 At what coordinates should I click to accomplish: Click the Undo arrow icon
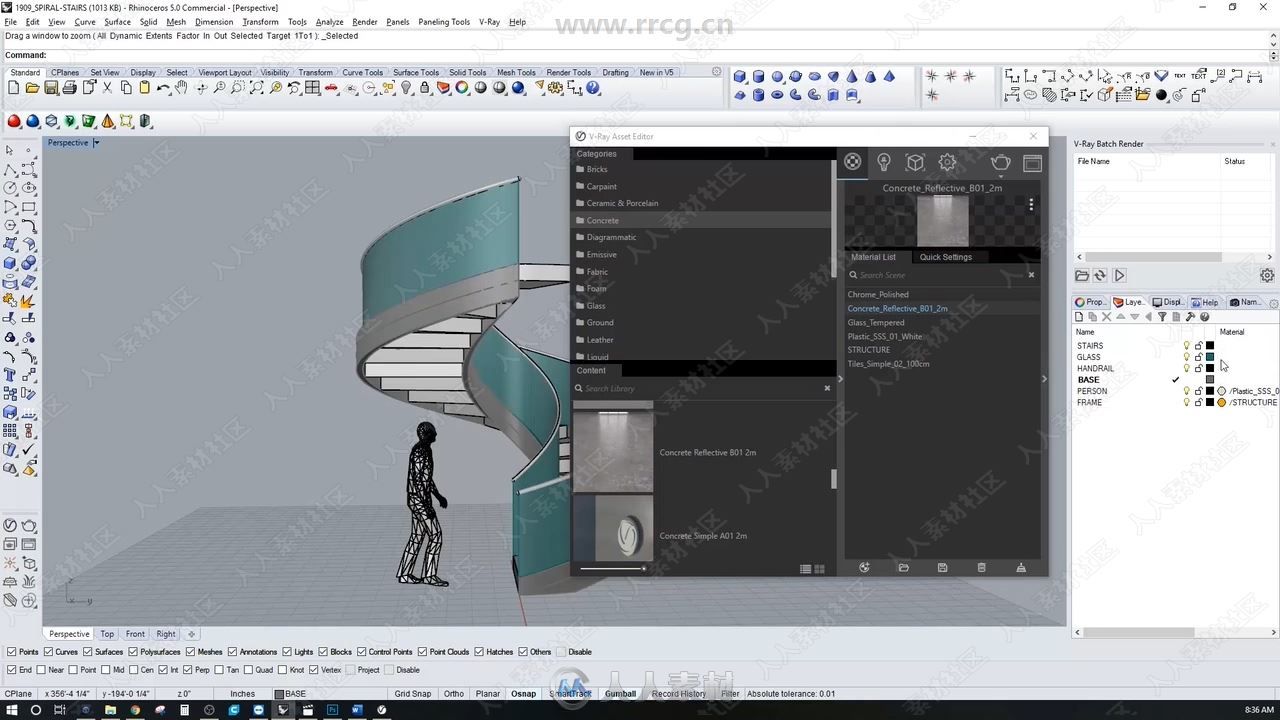pos(163,88)
